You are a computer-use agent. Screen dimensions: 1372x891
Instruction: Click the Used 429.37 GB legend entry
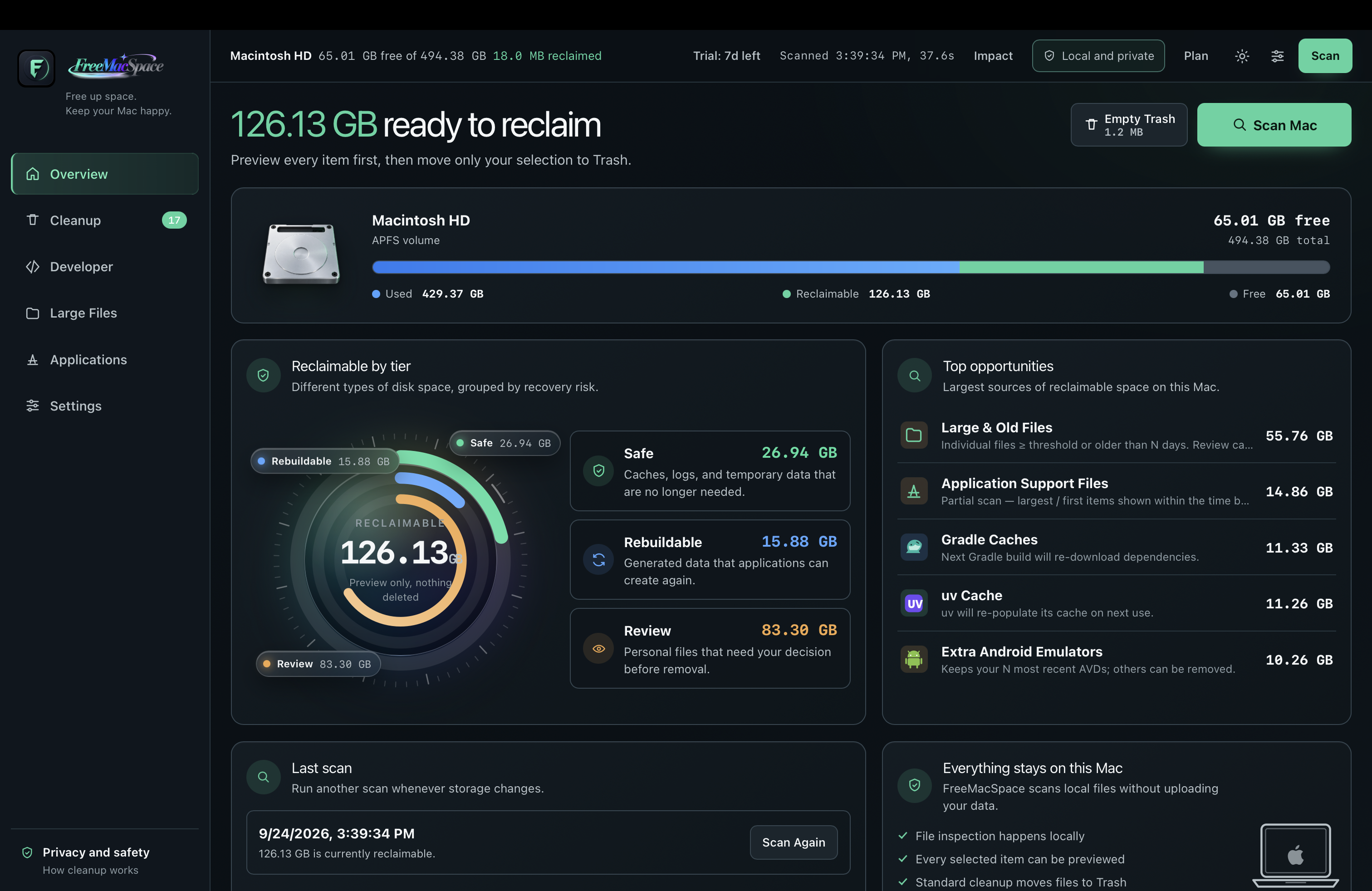pos(428,294)
